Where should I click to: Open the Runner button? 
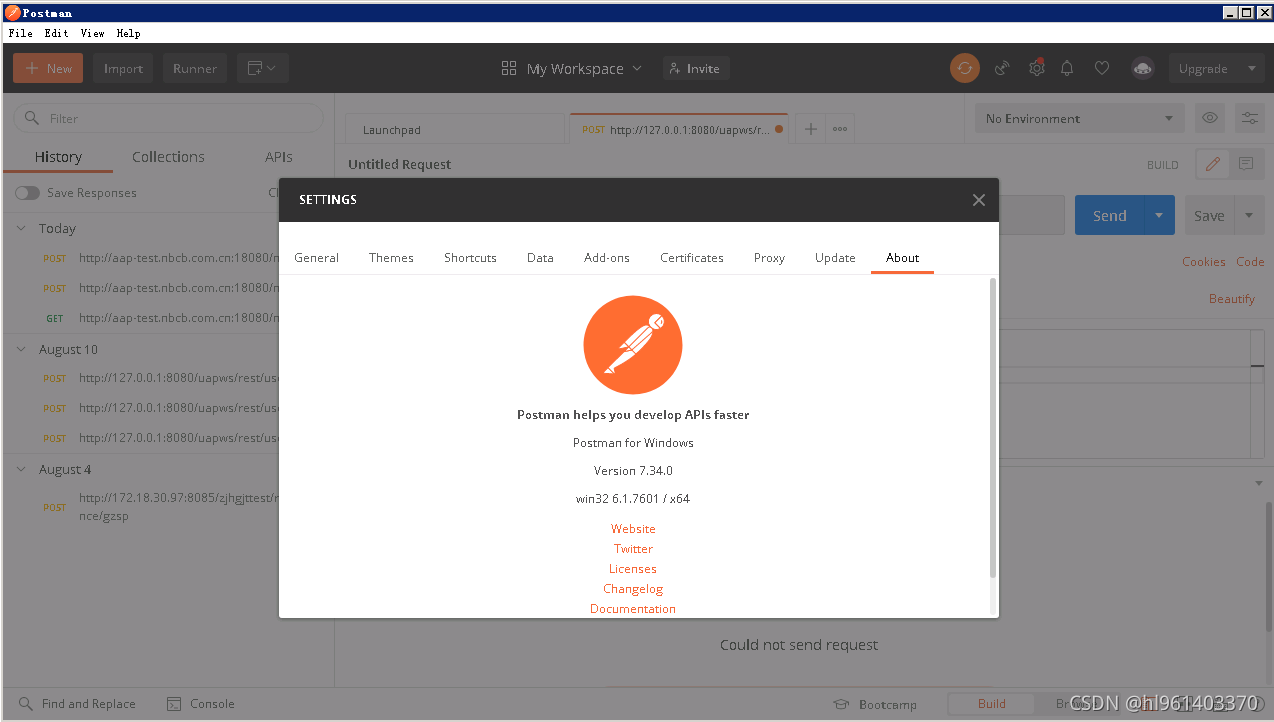[x=195, y=68]
